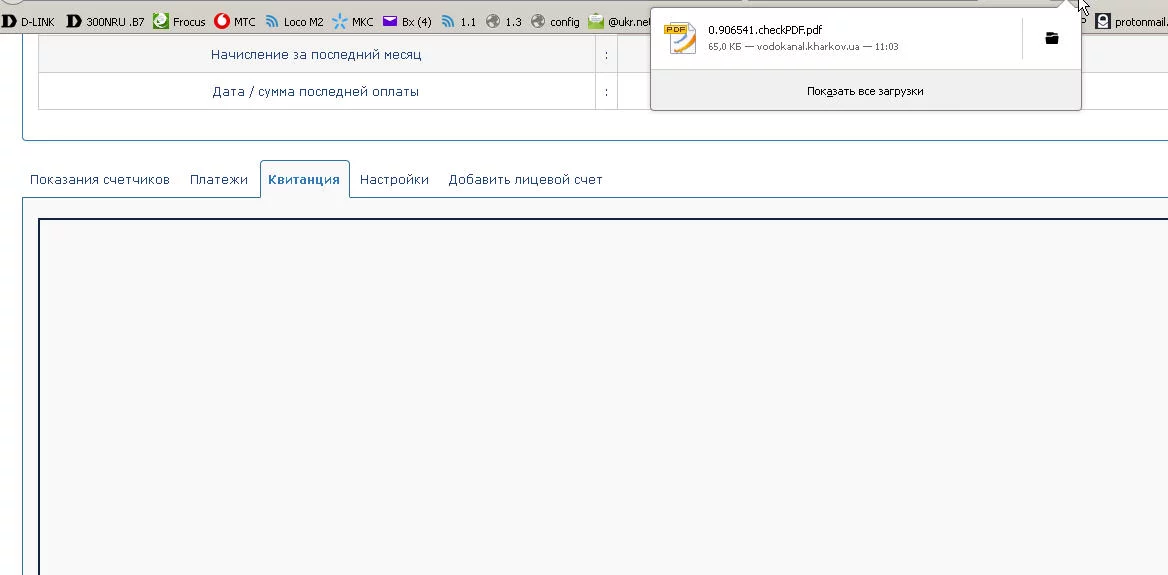Viewport: 1168px width, 575px height.
Task: Click Показать все загрузки button
Action: click(866, 91)
